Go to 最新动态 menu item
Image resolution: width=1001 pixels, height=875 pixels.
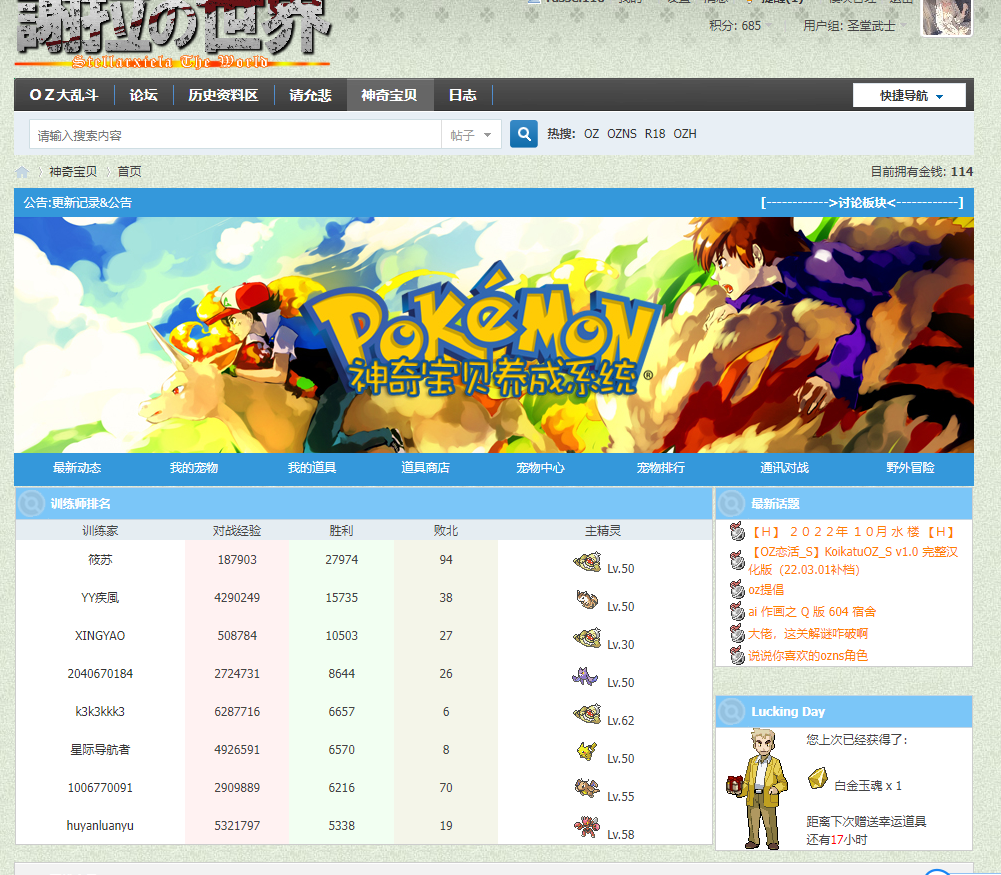77,468
